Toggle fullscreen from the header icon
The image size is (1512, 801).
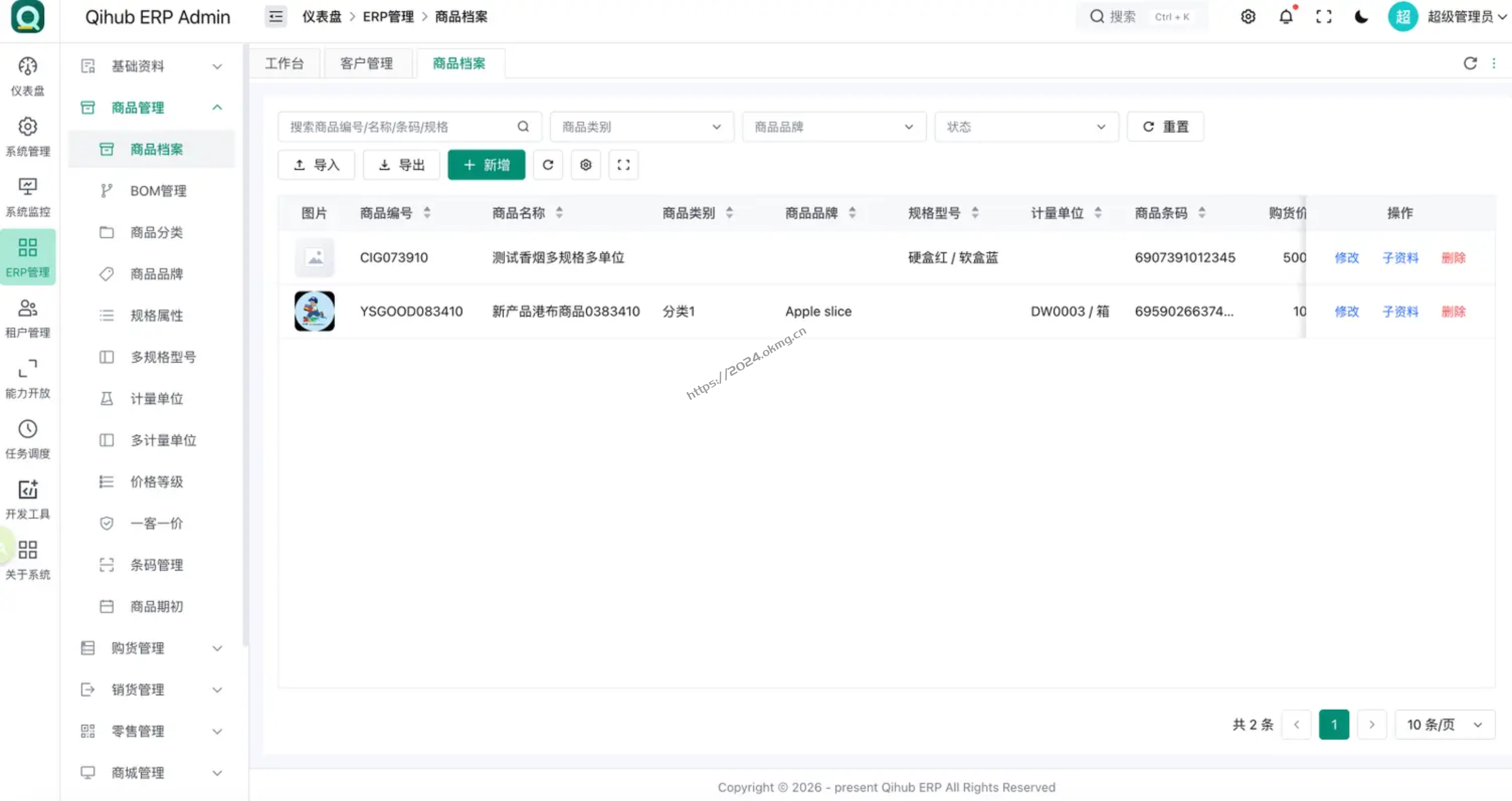pyautogui.click(x=1323, y=17)
